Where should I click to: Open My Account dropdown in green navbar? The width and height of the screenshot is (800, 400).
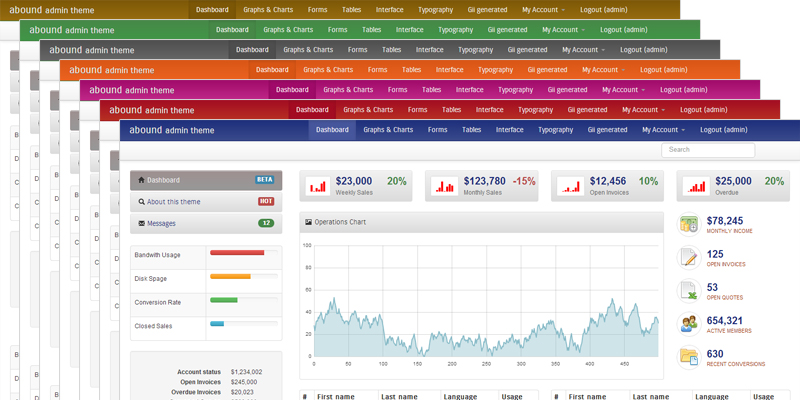563,30
